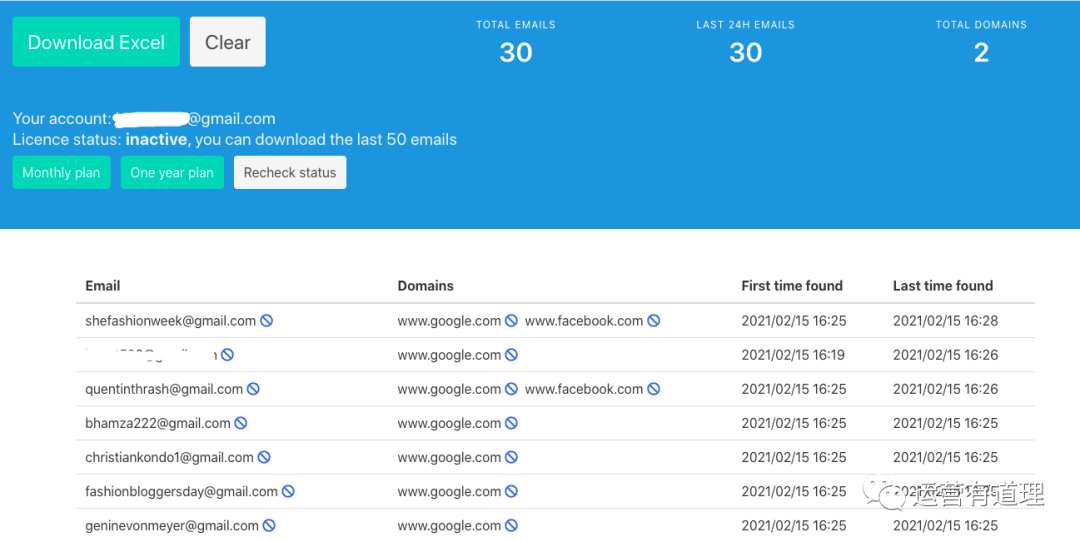Click the Last time found header
Image resolution: width=1080 pixels, height=542 pixels.
click(943, 286)
